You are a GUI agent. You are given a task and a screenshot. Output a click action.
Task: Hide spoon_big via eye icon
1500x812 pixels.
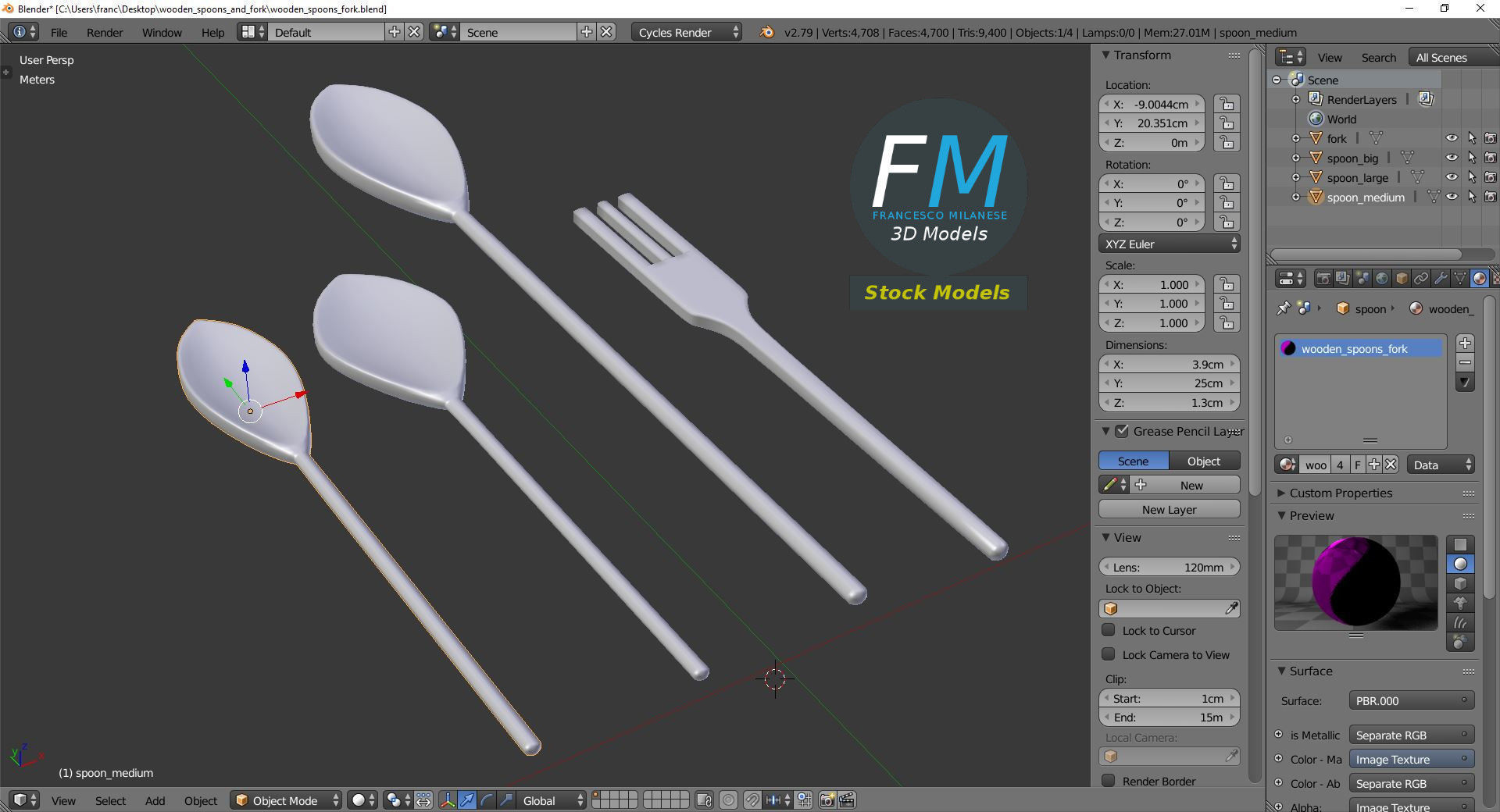pos(1452,158)
